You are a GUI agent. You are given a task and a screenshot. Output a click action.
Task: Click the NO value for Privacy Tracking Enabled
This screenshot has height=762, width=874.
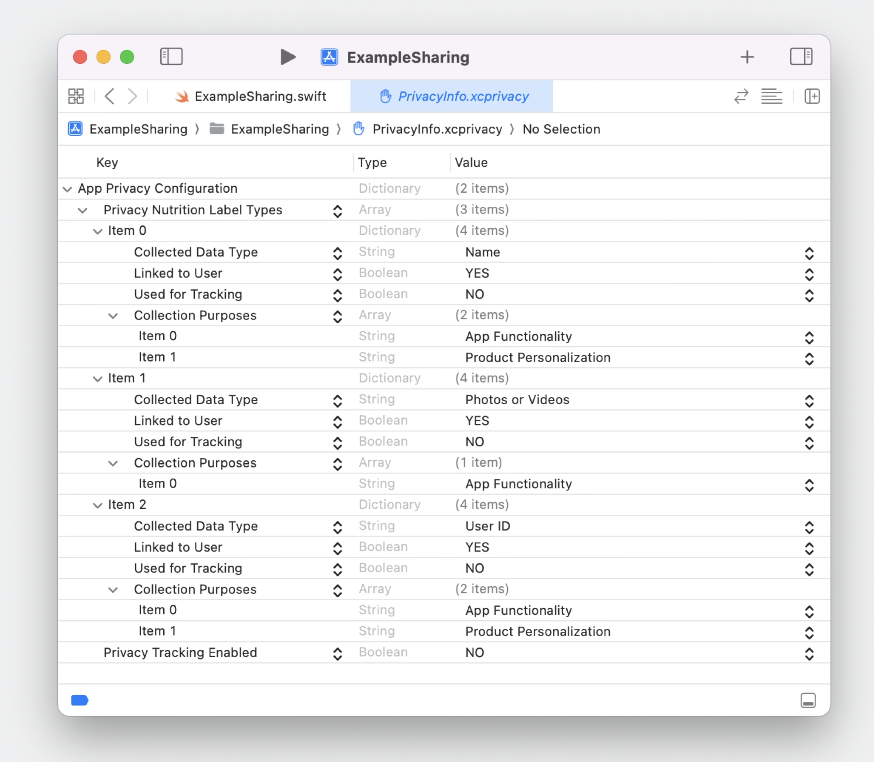point(475,653)
